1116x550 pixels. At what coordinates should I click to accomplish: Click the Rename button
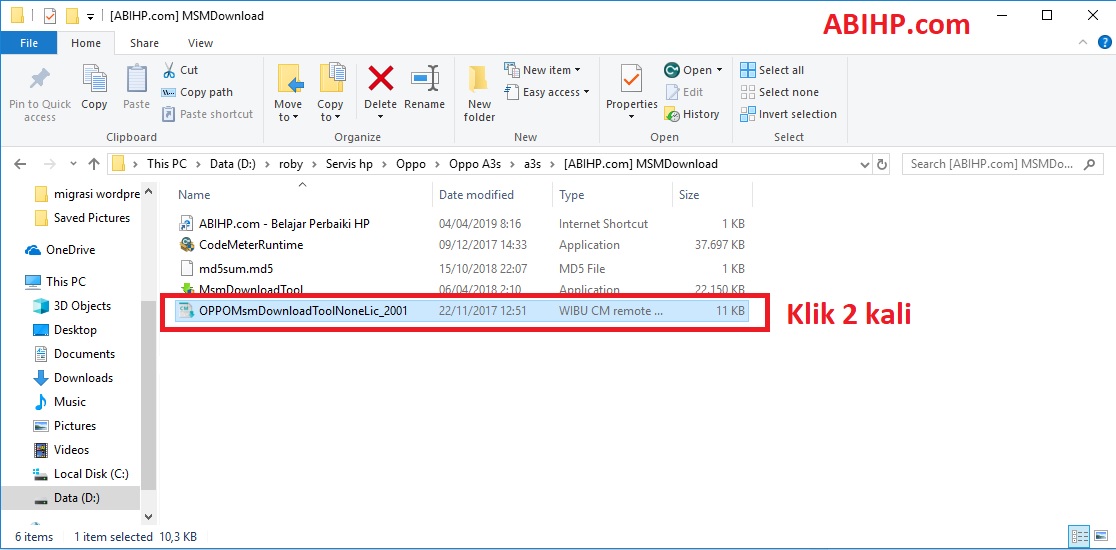[x=425, y=88]
